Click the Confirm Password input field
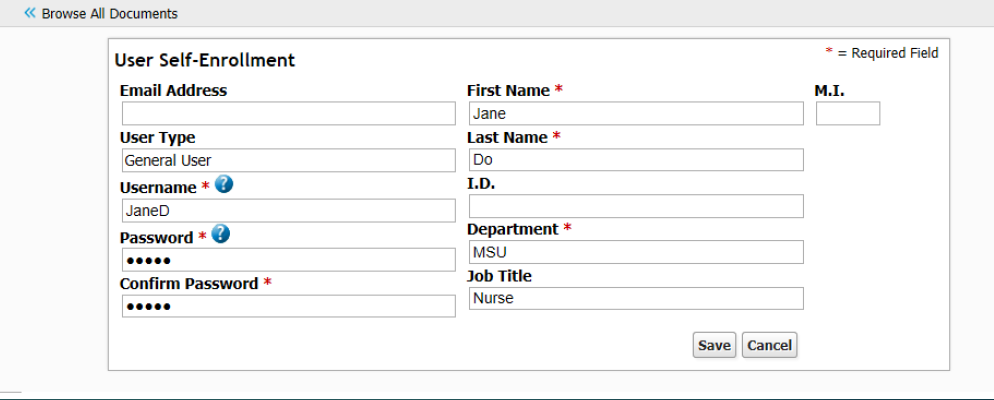The width and height of the screenshot is (994, 400). tap(288, 306)
